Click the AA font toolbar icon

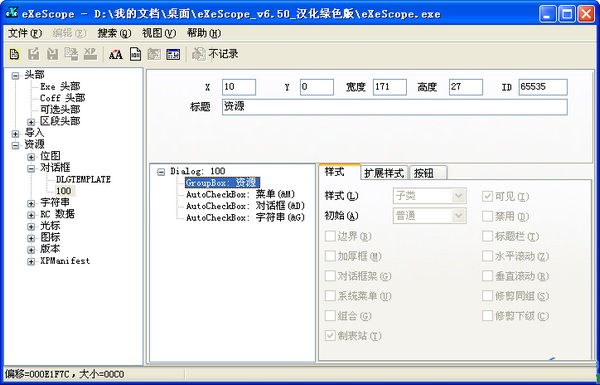pos(116,54)
